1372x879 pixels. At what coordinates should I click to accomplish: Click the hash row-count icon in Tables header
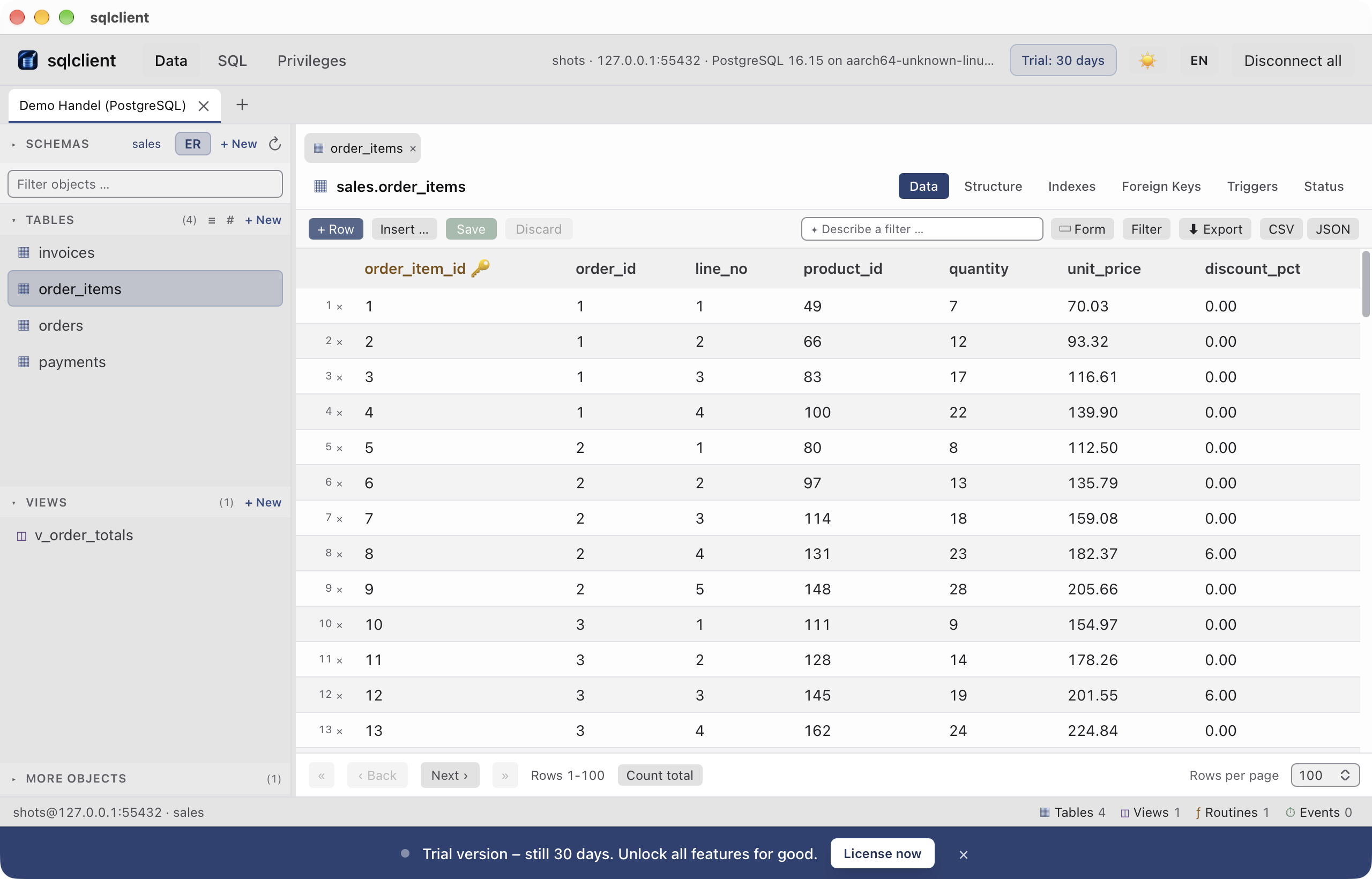click(x=230, y=220)
